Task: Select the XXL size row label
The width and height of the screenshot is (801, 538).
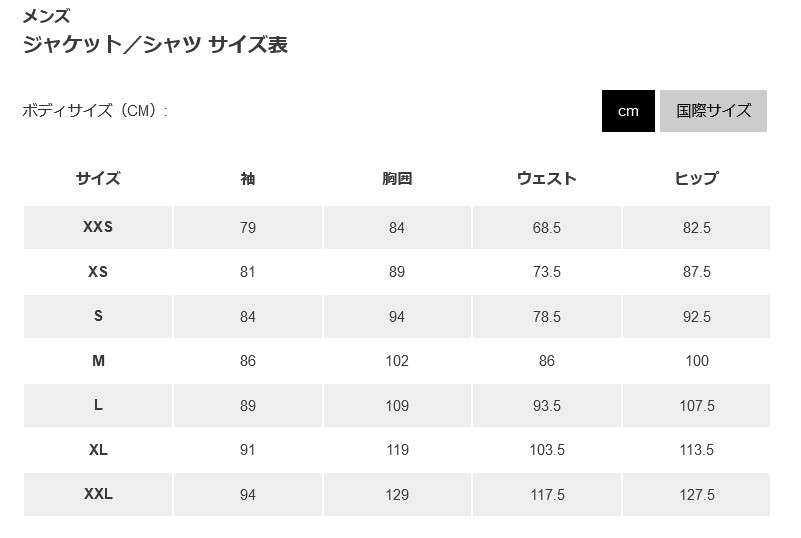Action: click(98, 494)
